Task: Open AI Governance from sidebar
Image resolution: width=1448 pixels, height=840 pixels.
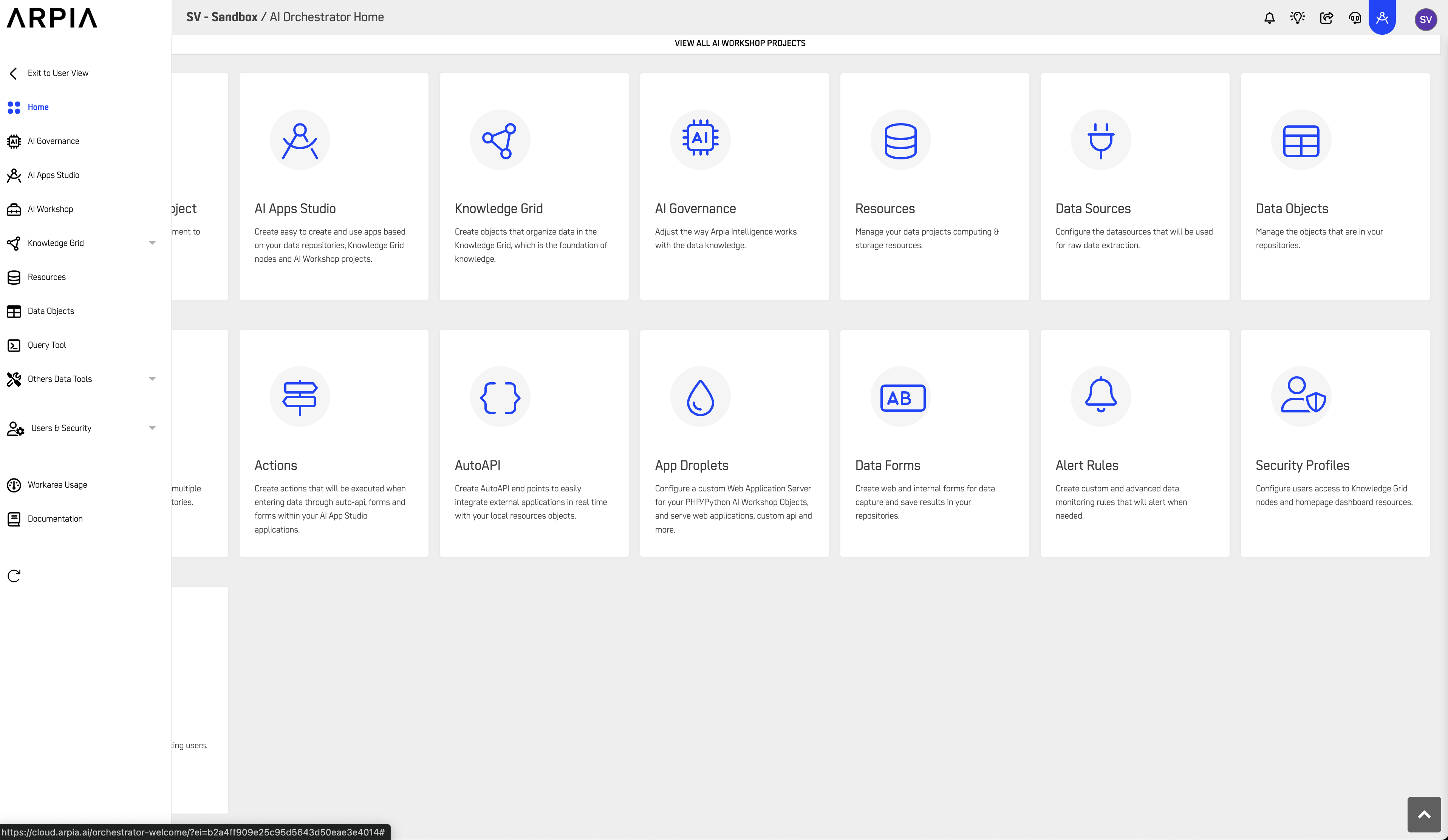Action: pos(53,141)
